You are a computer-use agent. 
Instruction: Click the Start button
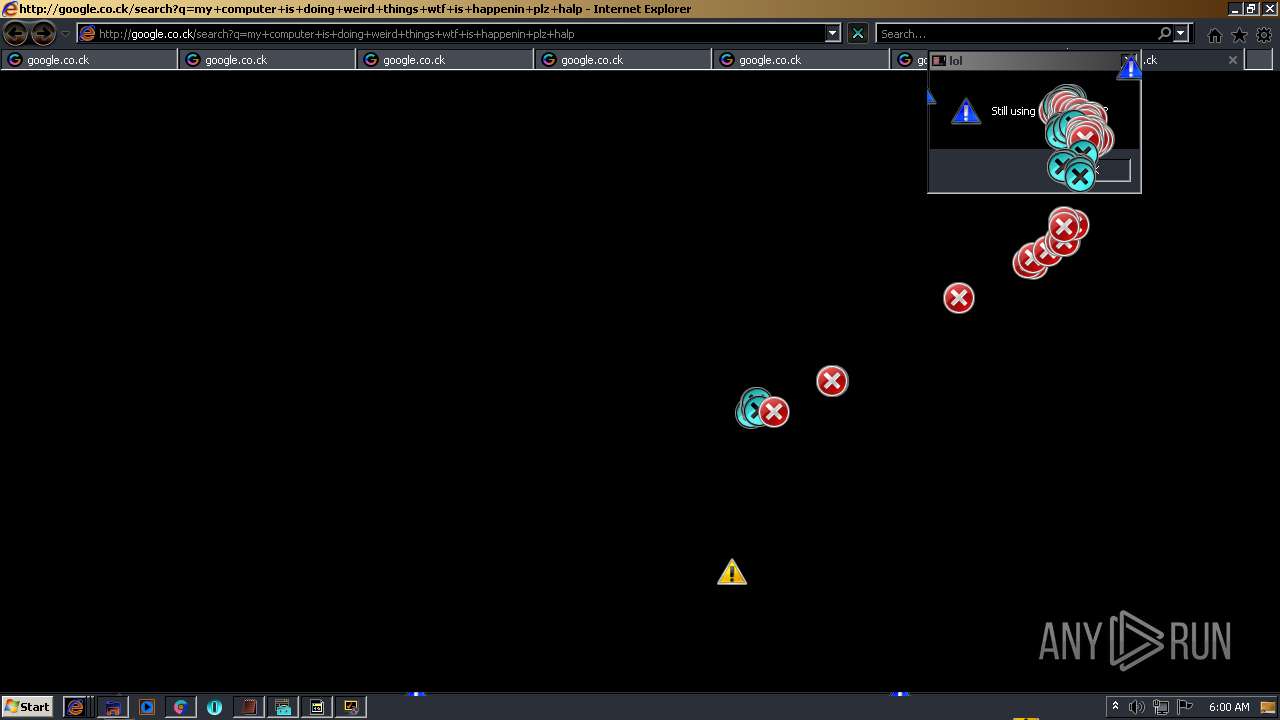(27, 707)
